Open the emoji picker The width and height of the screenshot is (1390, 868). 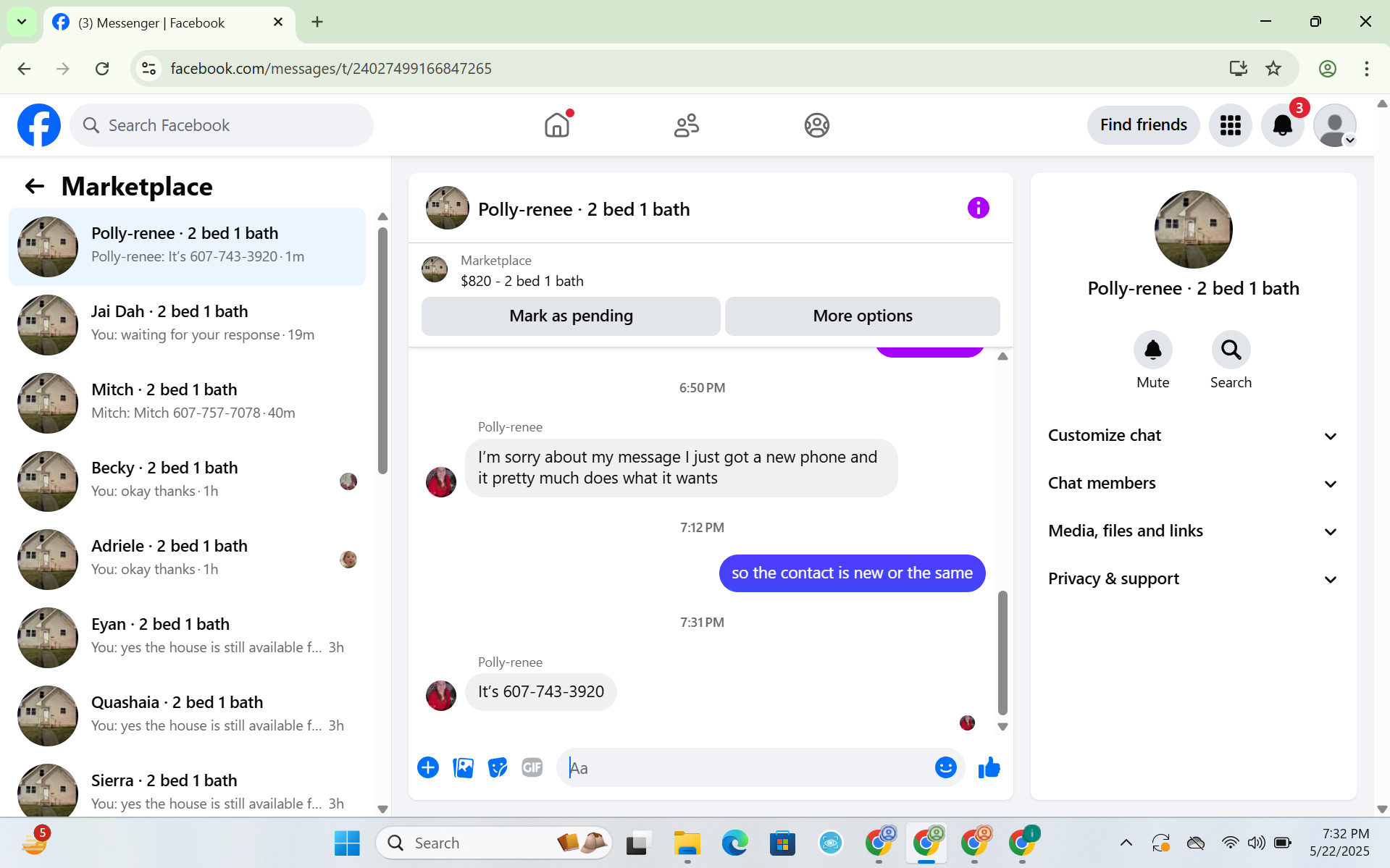pyautogui.click(x=945, y=767)
